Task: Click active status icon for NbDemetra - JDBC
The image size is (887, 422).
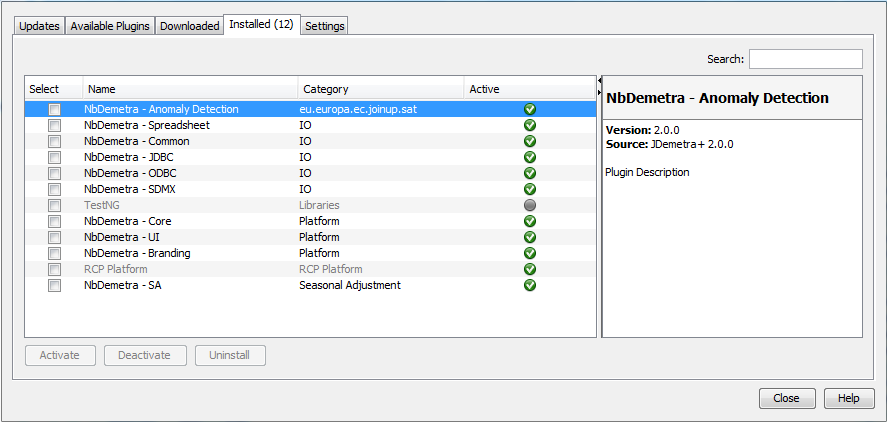Action: pyautogui.click(x=530, y=157)
